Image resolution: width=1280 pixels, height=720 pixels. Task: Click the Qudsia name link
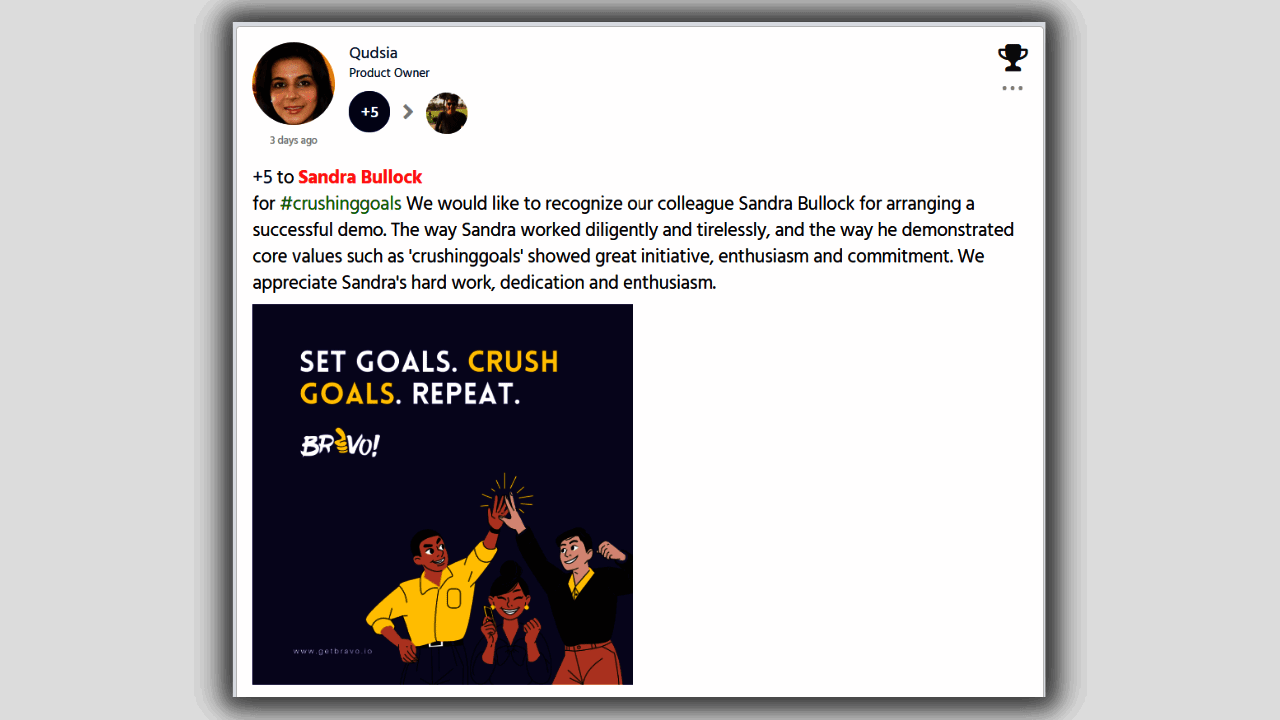click(x=373, y=53)
